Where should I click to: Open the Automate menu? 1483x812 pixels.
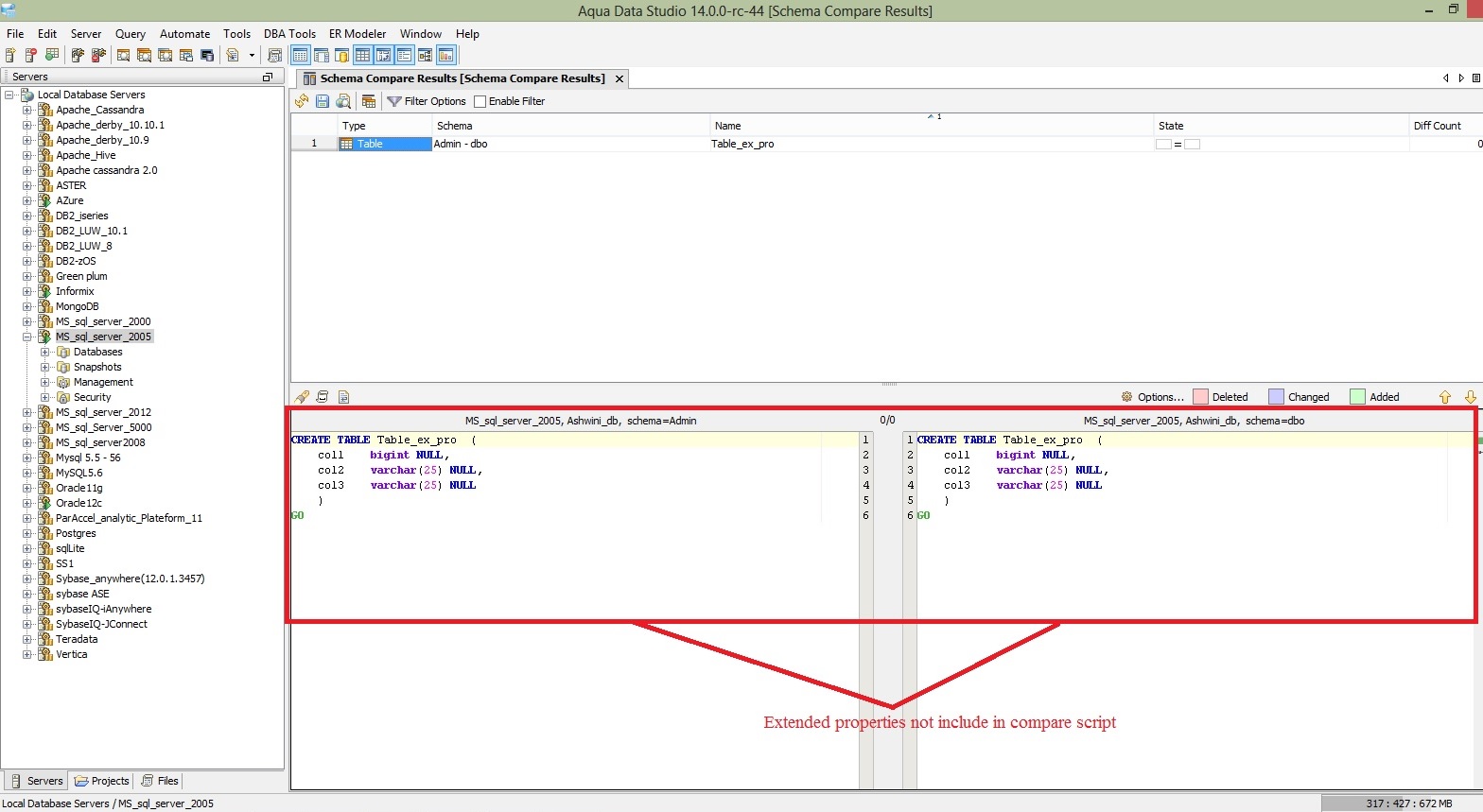tap(184, 33)
